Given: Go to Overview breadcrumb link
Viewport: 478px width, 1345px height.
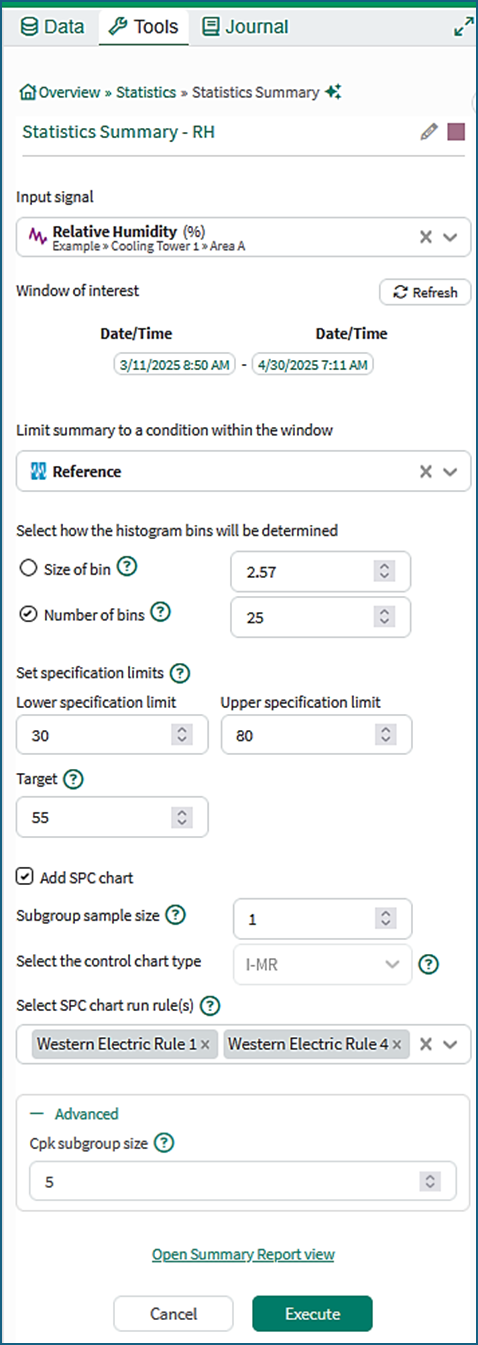Looking at the screenshot, I should coord(69,92).
